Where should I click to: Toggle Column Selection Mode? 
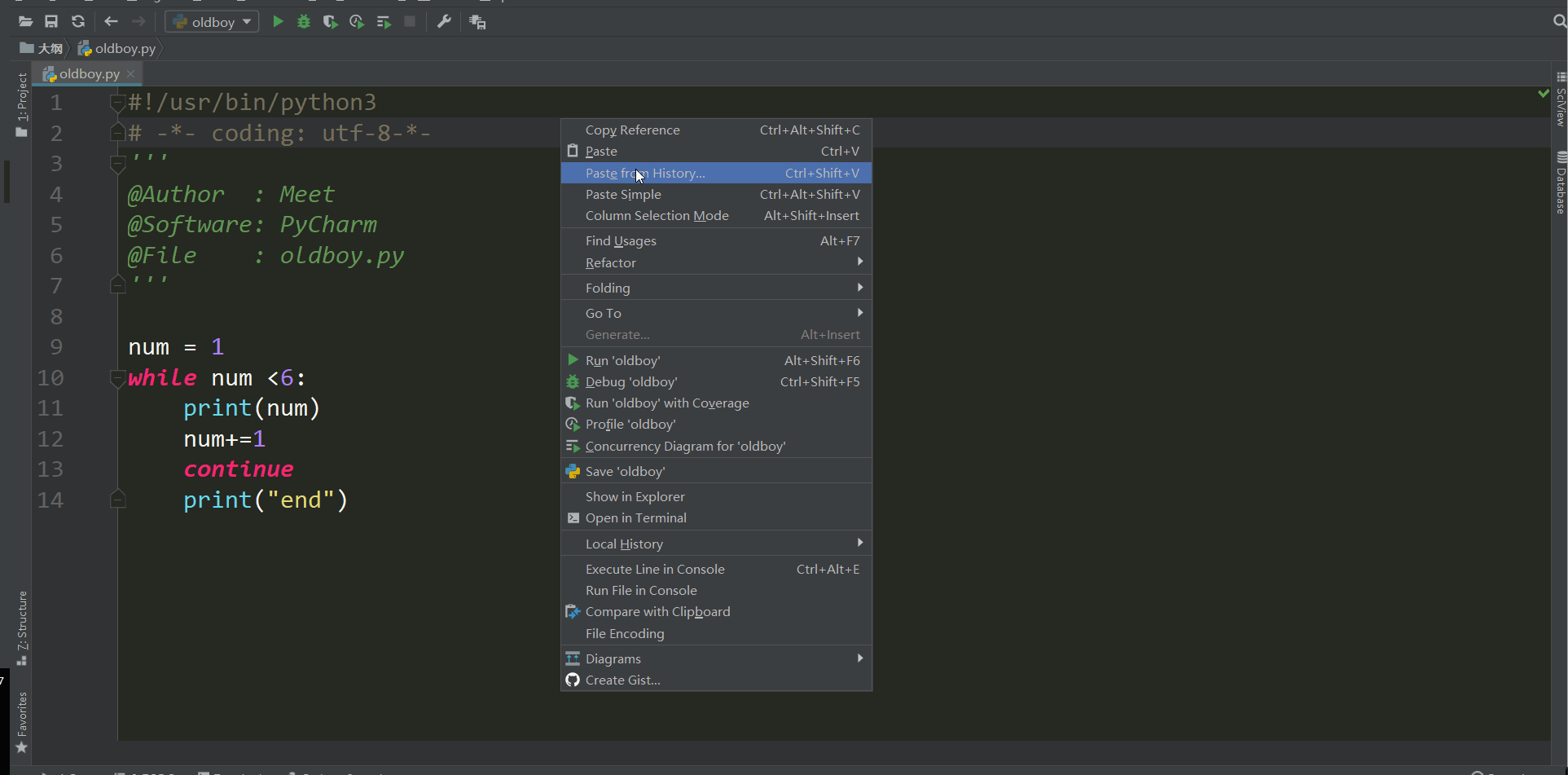tap(716, 215)
